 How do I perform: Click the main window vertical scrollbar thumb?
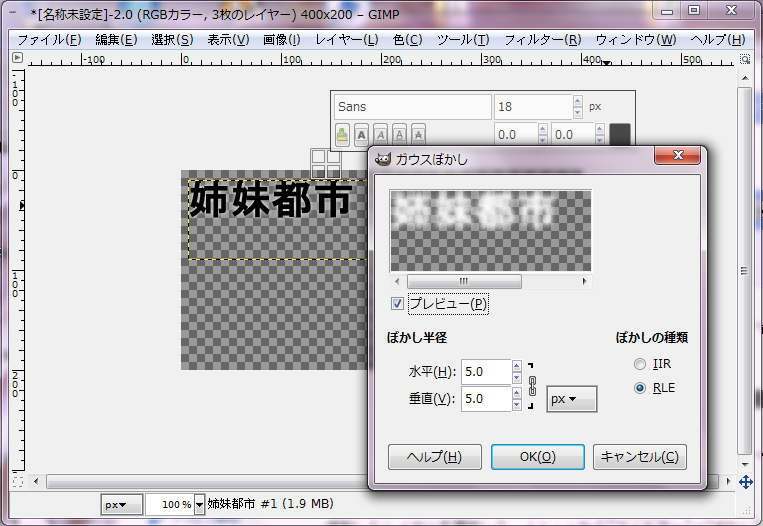point(745,271)
